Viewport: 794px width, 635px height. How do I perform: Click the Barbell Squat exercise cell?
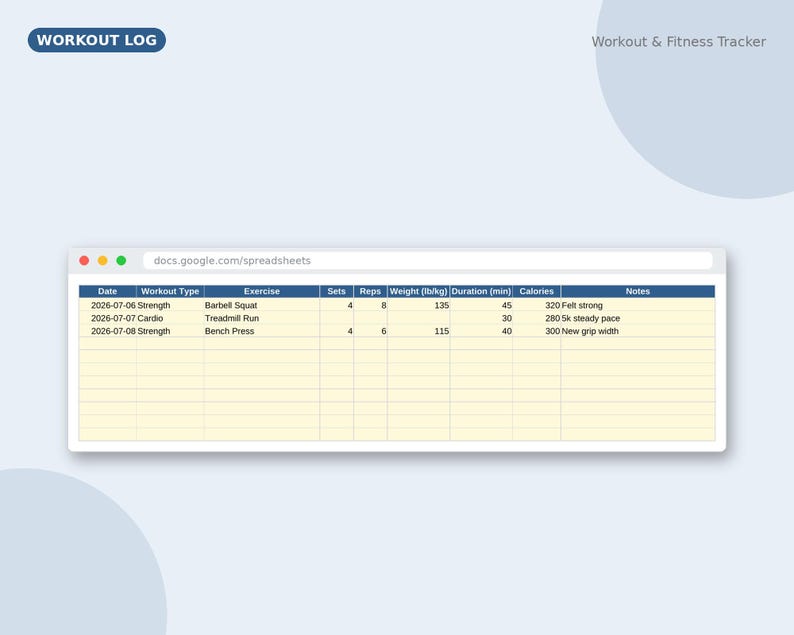click(262, 305)
